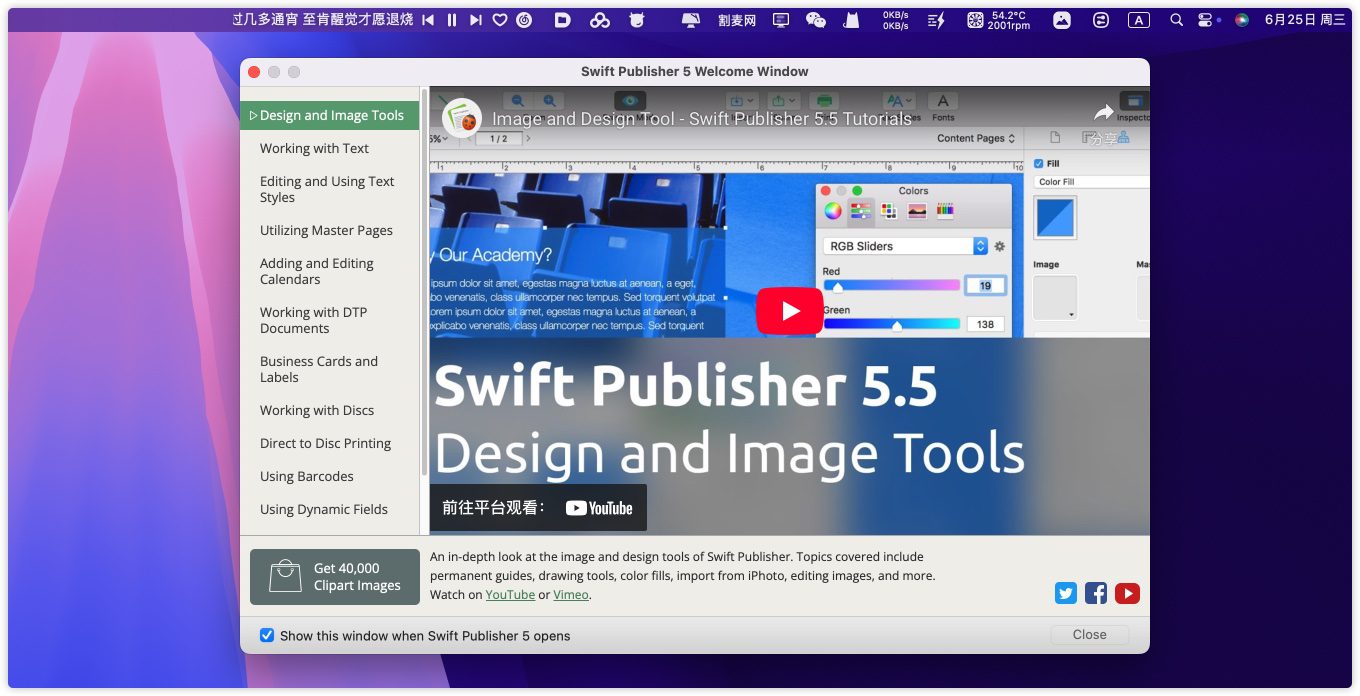Open the picture app menu bar icon
Screen dimensions: 1360x696
pos(1062,20)
